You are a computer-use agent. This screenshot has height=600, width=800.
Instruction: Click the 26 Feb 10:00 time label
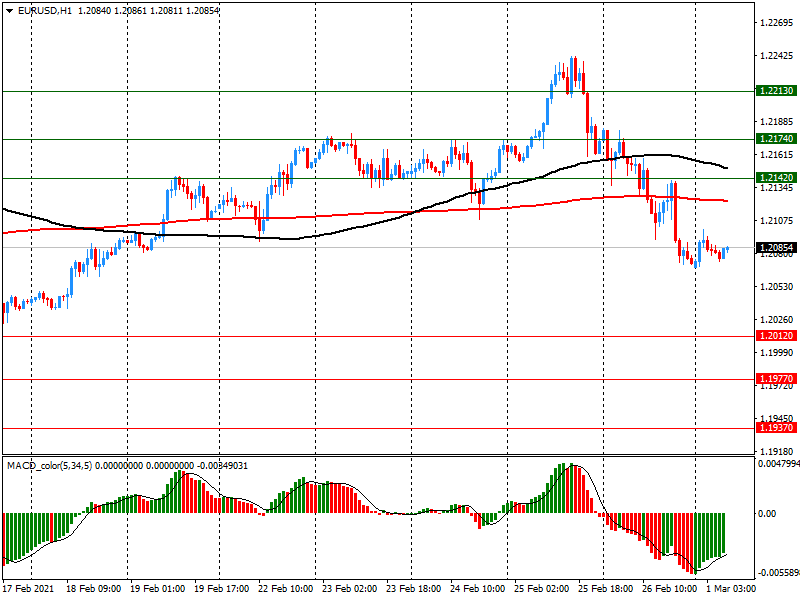pos(670,589)
